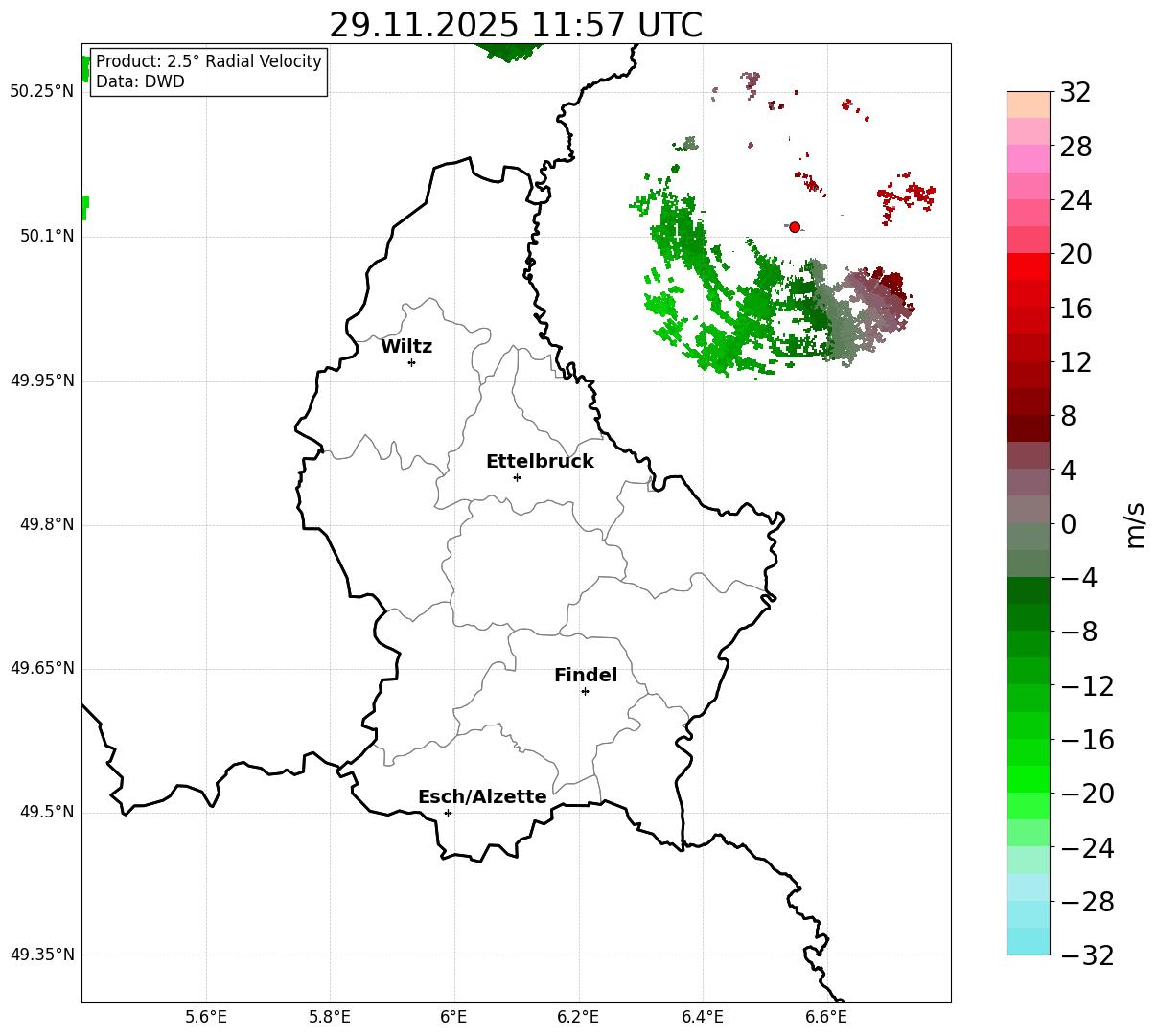Click the colorbar value 32

coord(1076,93)
